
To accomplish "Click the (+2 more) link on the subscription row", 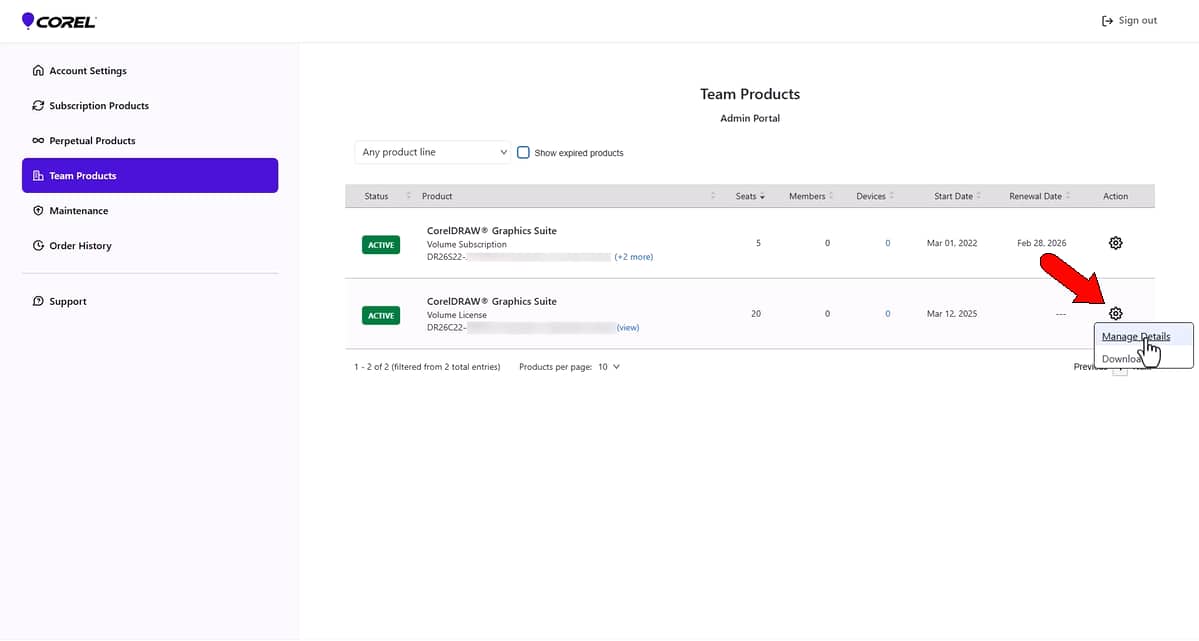I will [634, 257].
